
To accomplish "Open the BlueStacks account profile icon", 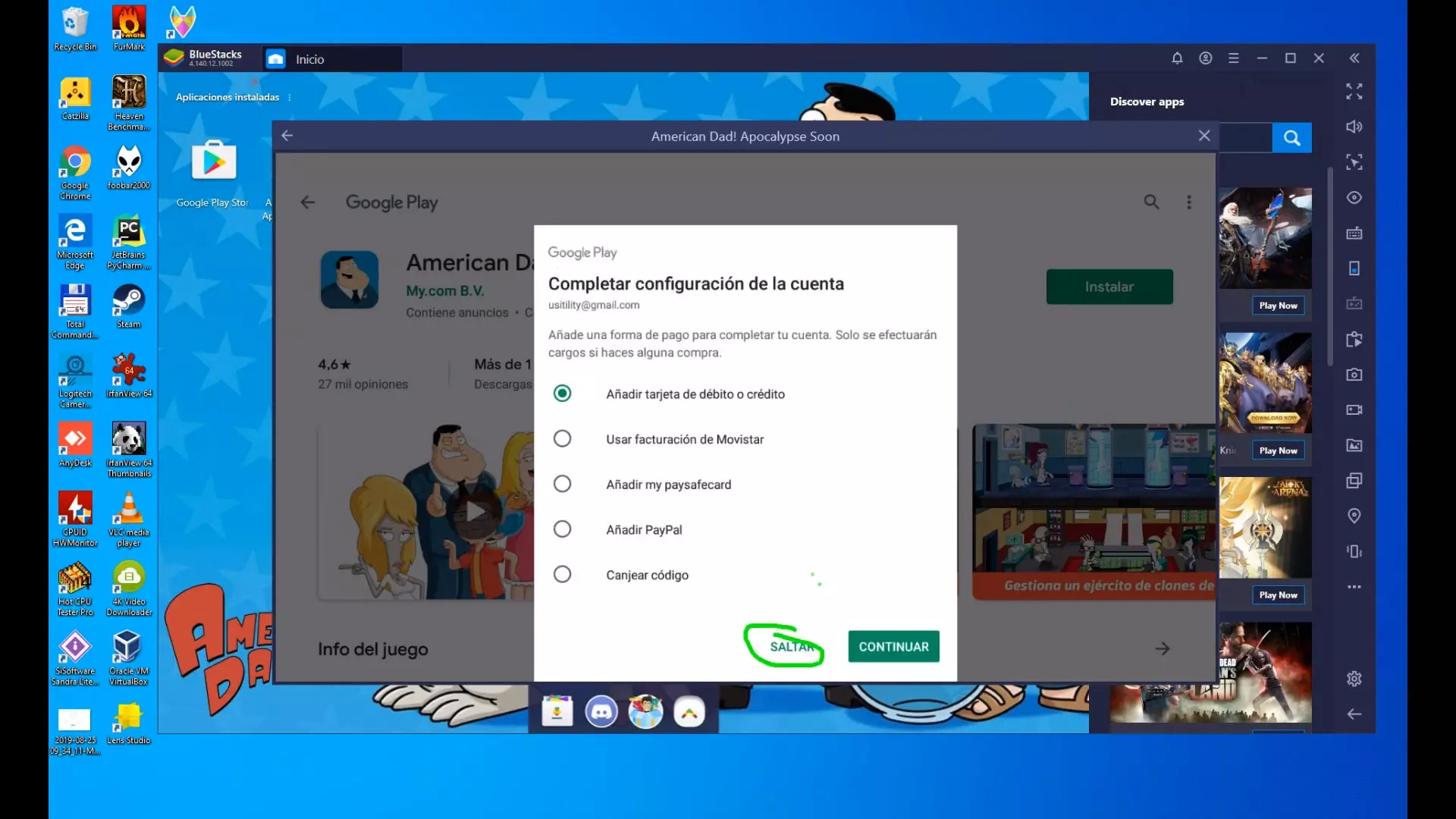I will pyautogui.click(x=1206, y=58).
